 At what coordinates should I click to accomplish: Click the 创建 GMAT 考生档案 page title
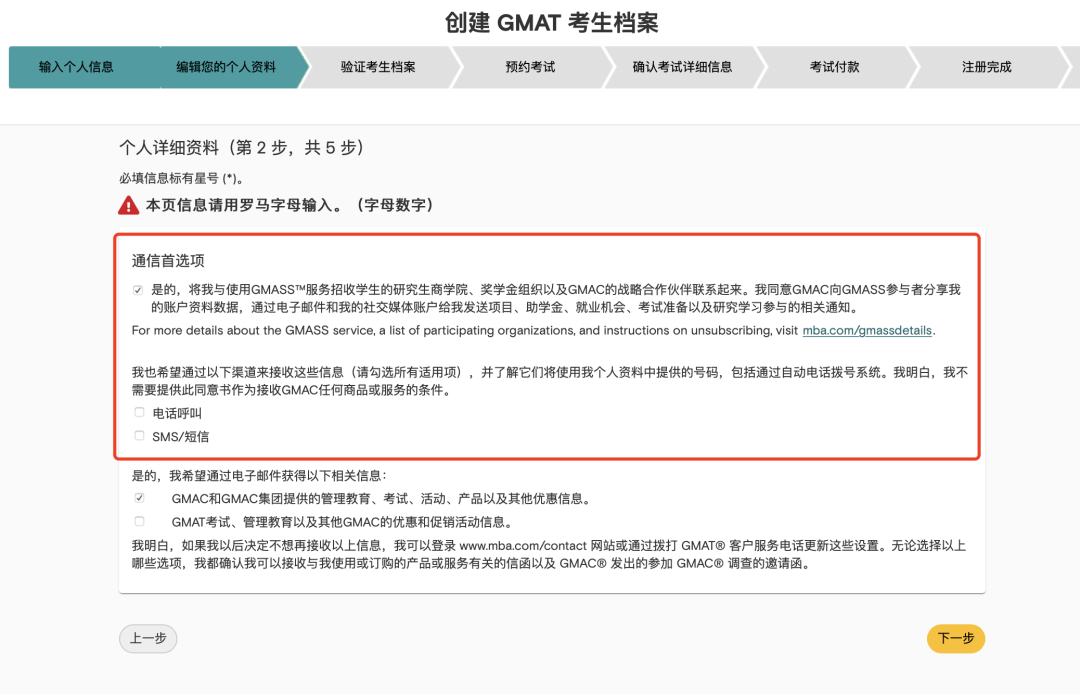(x=552, y=23)
